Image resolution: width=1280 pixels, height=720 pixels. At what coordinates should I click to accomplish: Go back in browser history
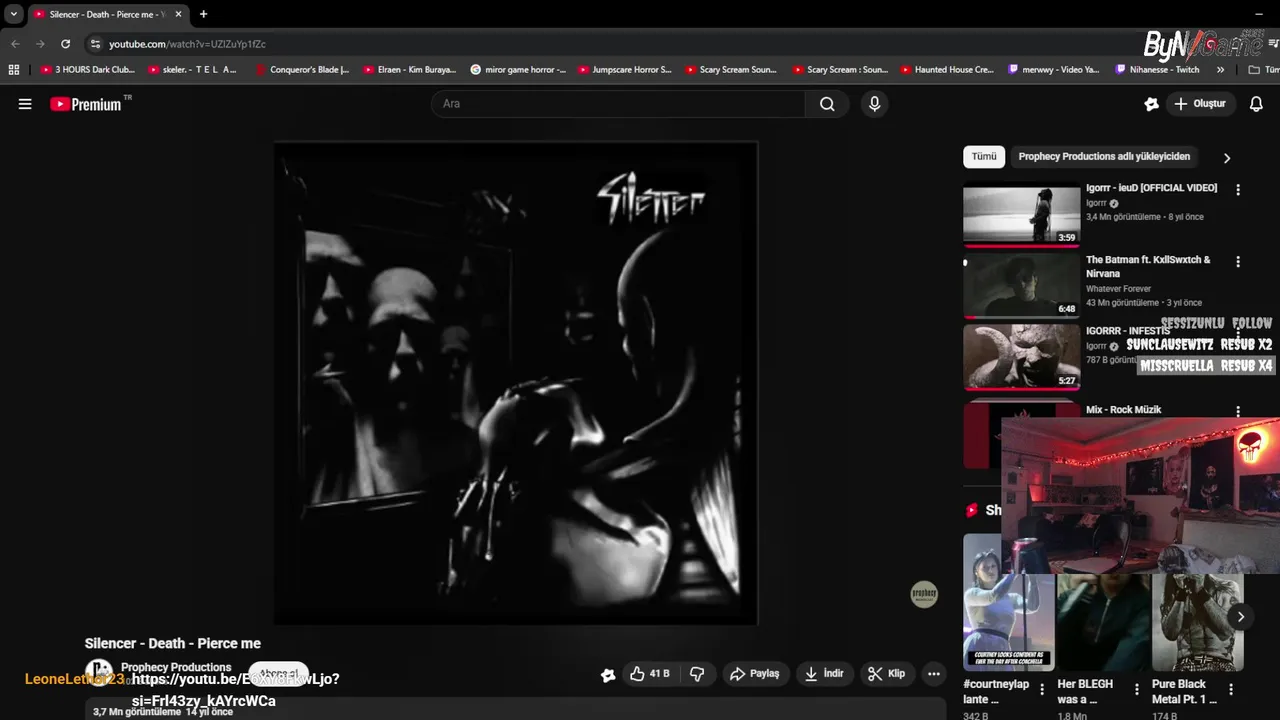pyautogui.click(x=15, y=44)
